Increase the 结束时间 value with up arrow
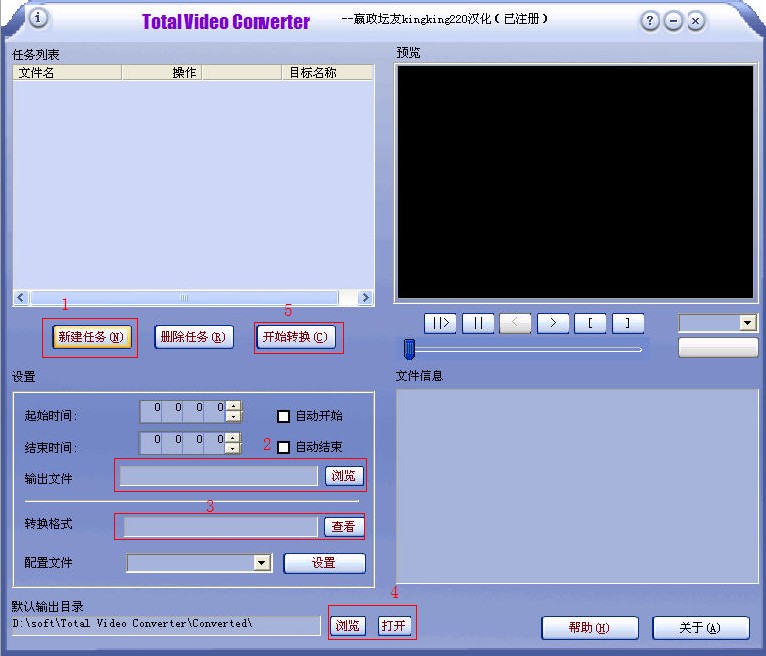The width and height of the screenshot is (766, 656). point(234,438)
